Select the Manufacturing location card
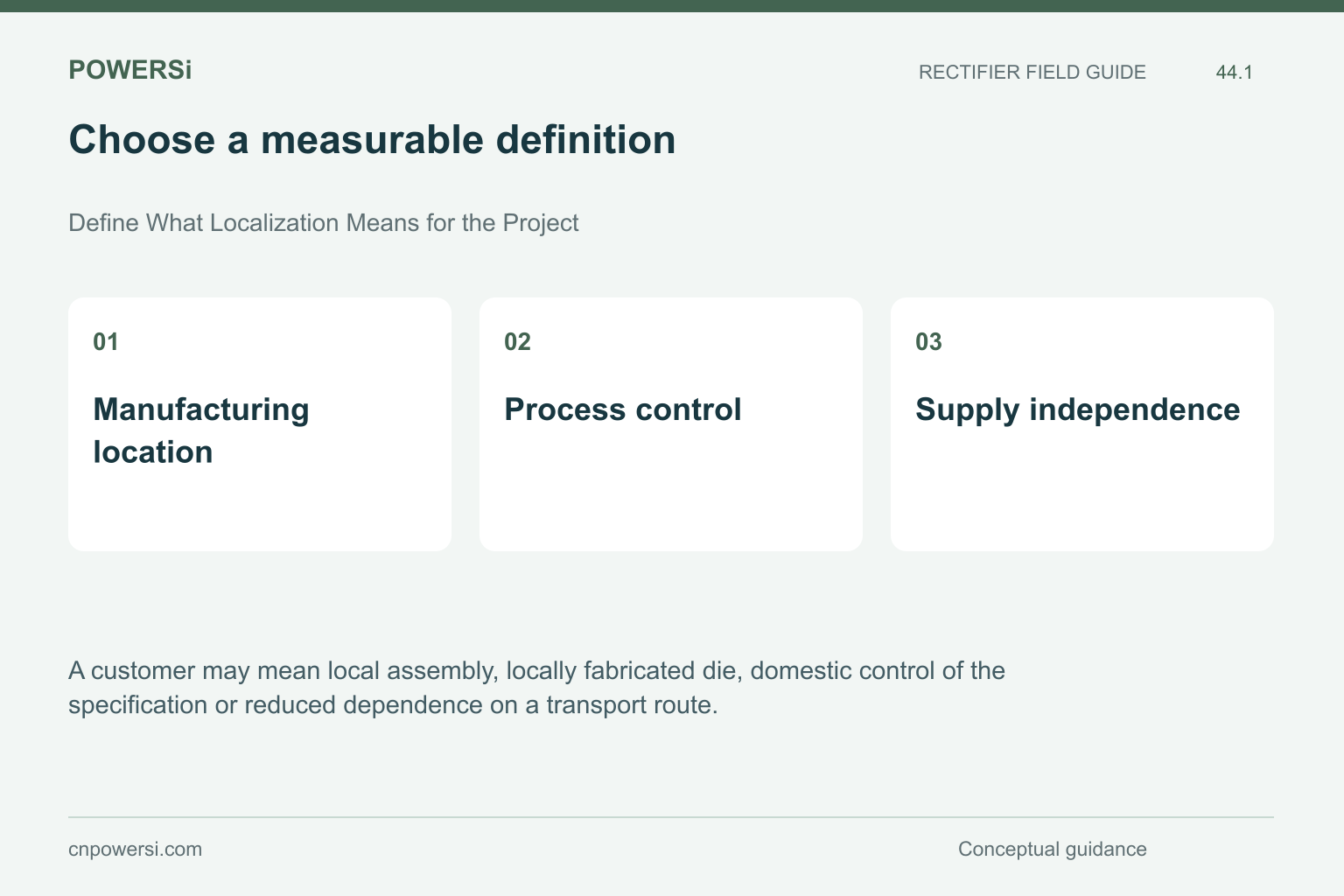Image resolution: width=1344 pixels, height=896 pixels. tap(260, 424)
